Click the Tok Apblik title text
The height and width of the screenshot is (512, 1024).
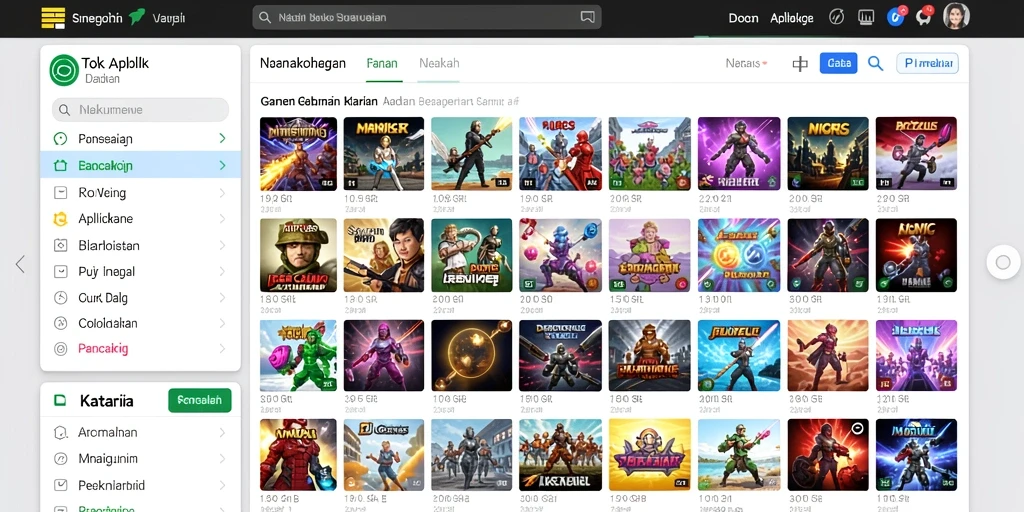click(115, 63)
